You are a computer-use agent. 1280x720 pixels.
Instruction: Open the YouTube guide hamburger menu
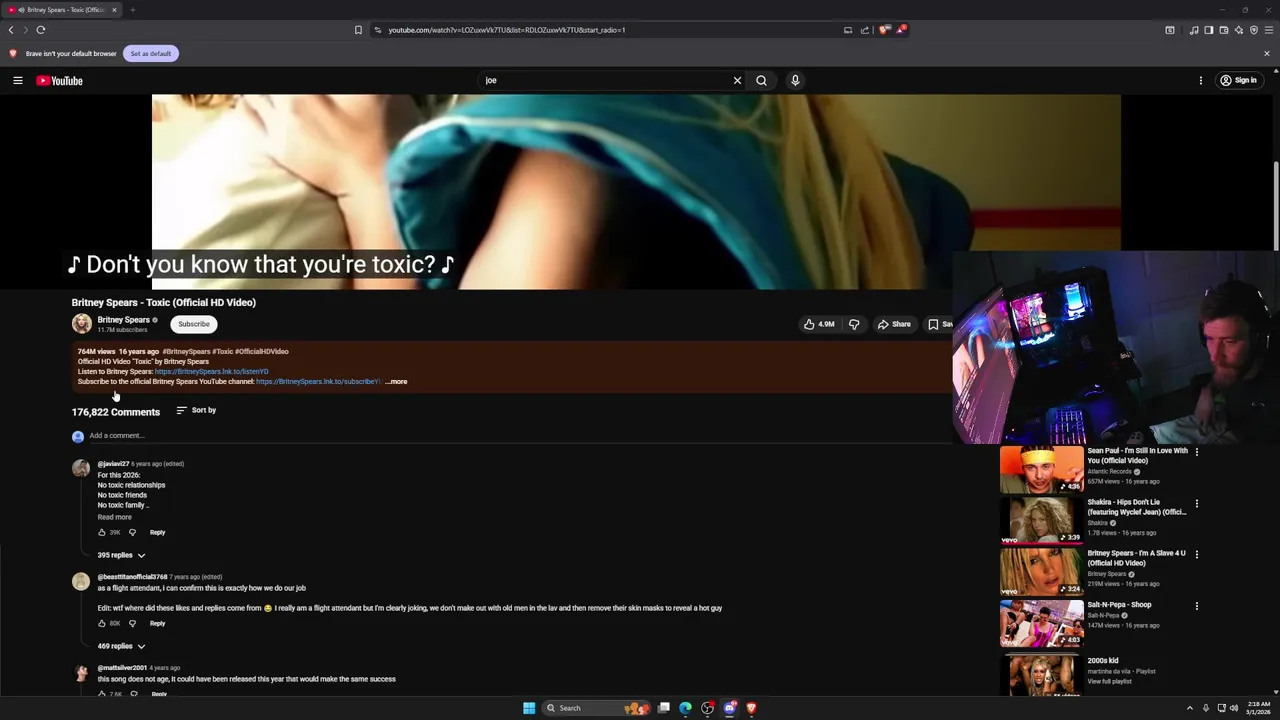tap(18, 80)
